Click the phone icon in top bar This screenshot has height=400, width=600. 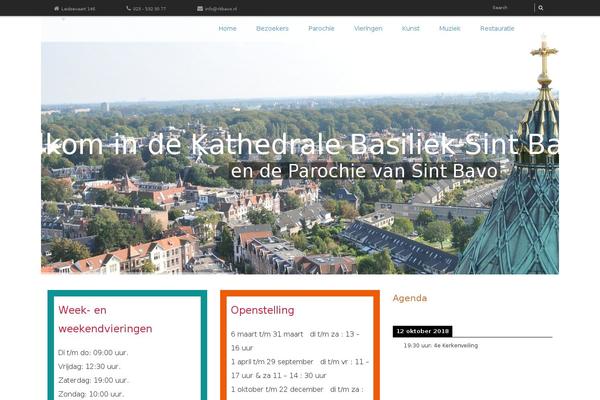click(129, 8)
